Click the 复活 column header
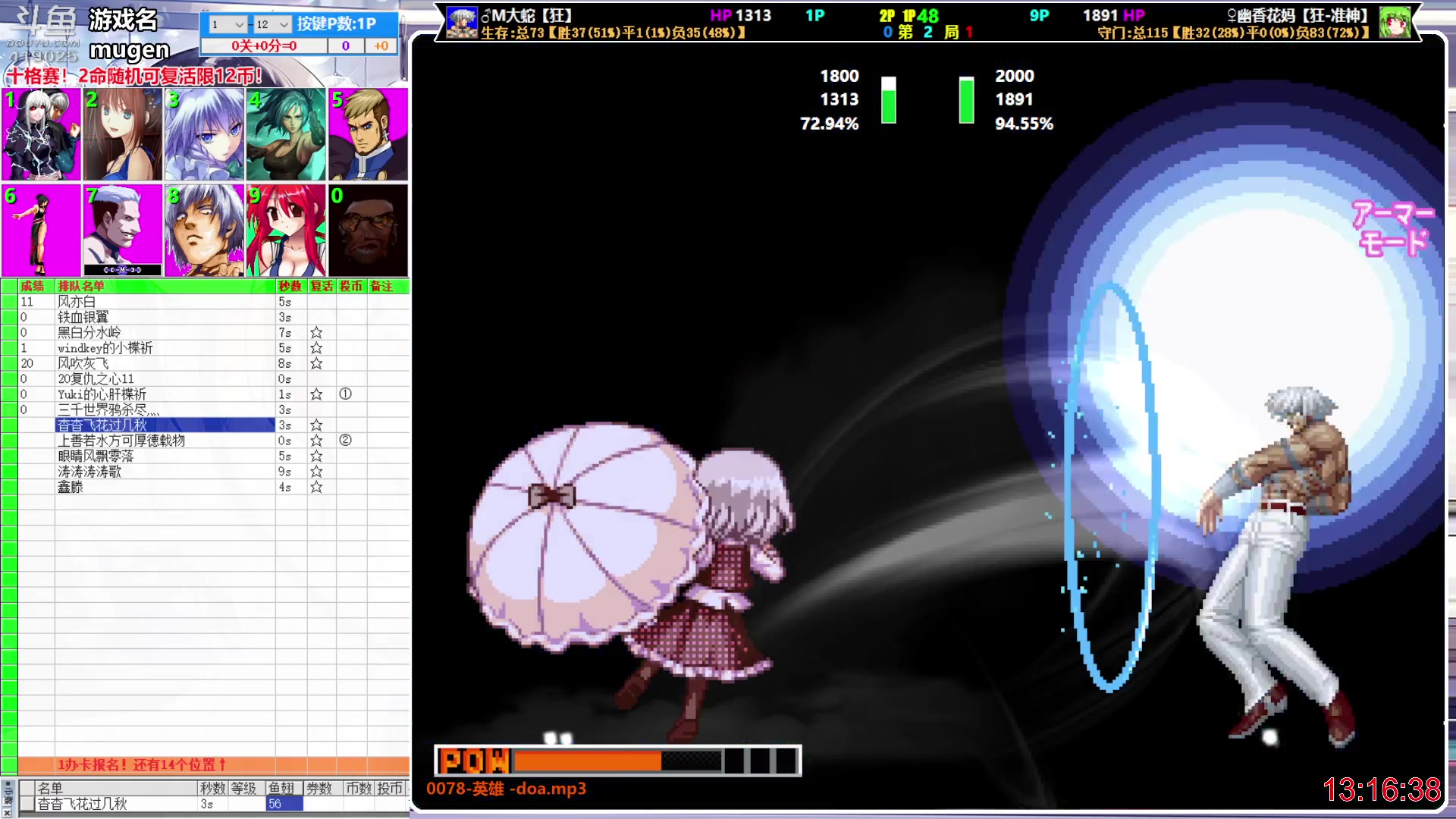Image resolution: width=1456 pixels, height=819 pixels. (x=322, y=286)
